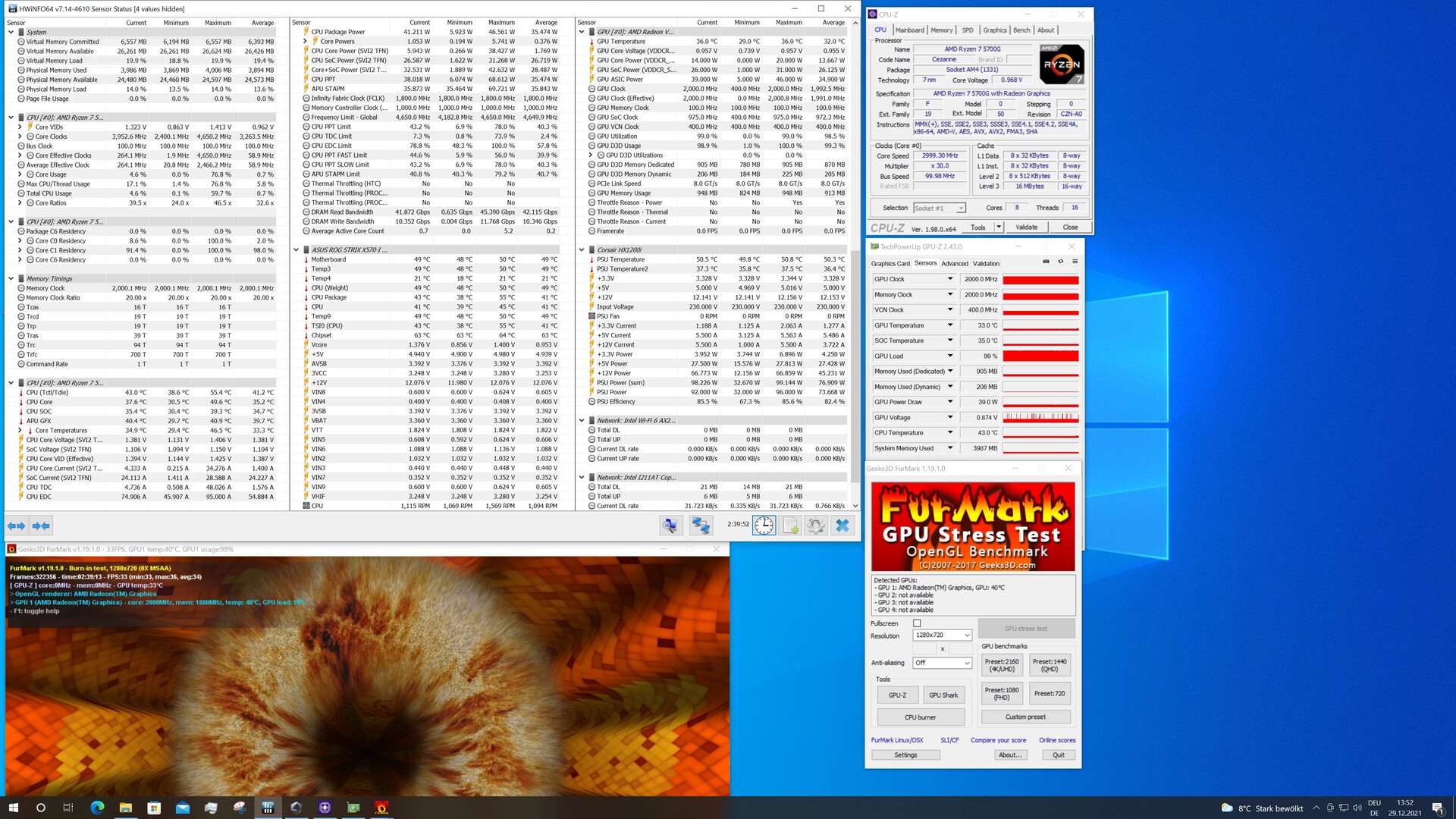
Task: Open the Compare your score link
Action: (x=998, y=740)
